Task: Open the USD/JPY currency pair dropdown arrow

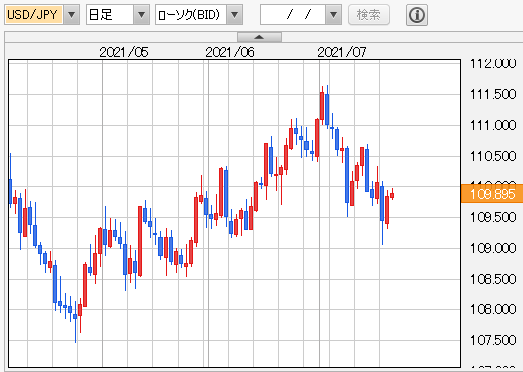Action: pos(71,15)
